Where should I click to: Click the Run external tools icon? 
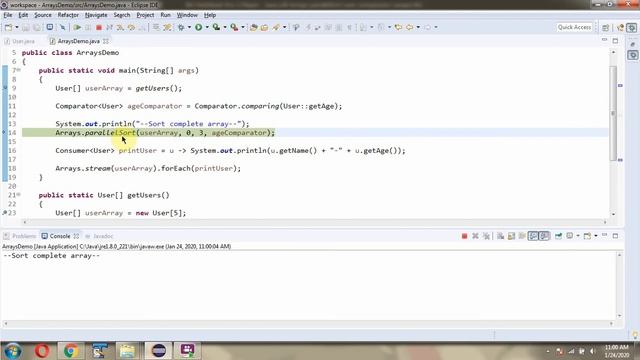click(x=234, y=27)
